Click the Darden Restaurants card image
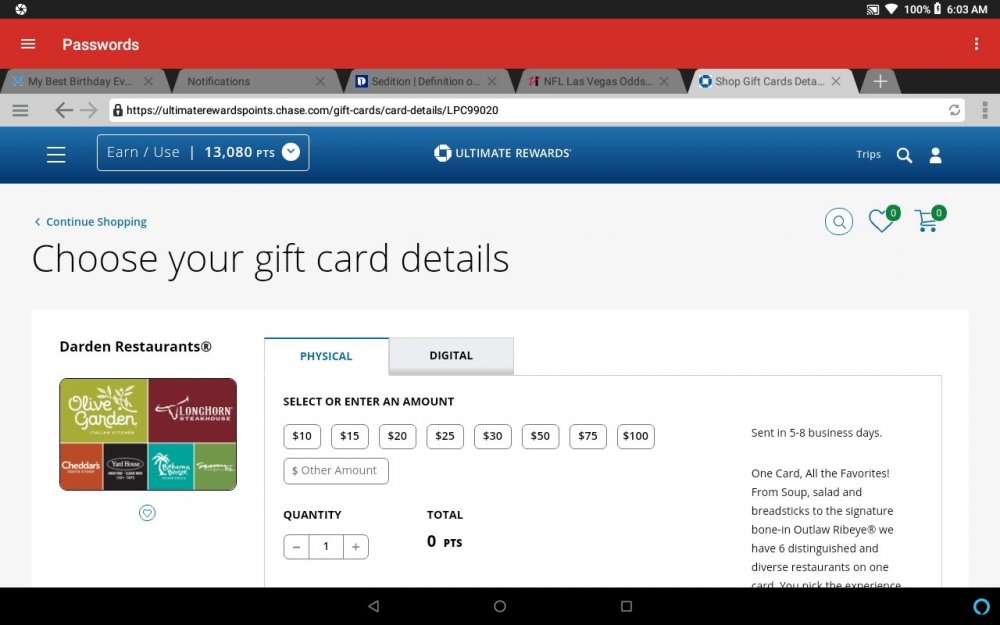1000x625 pixels. pos(148,434)
